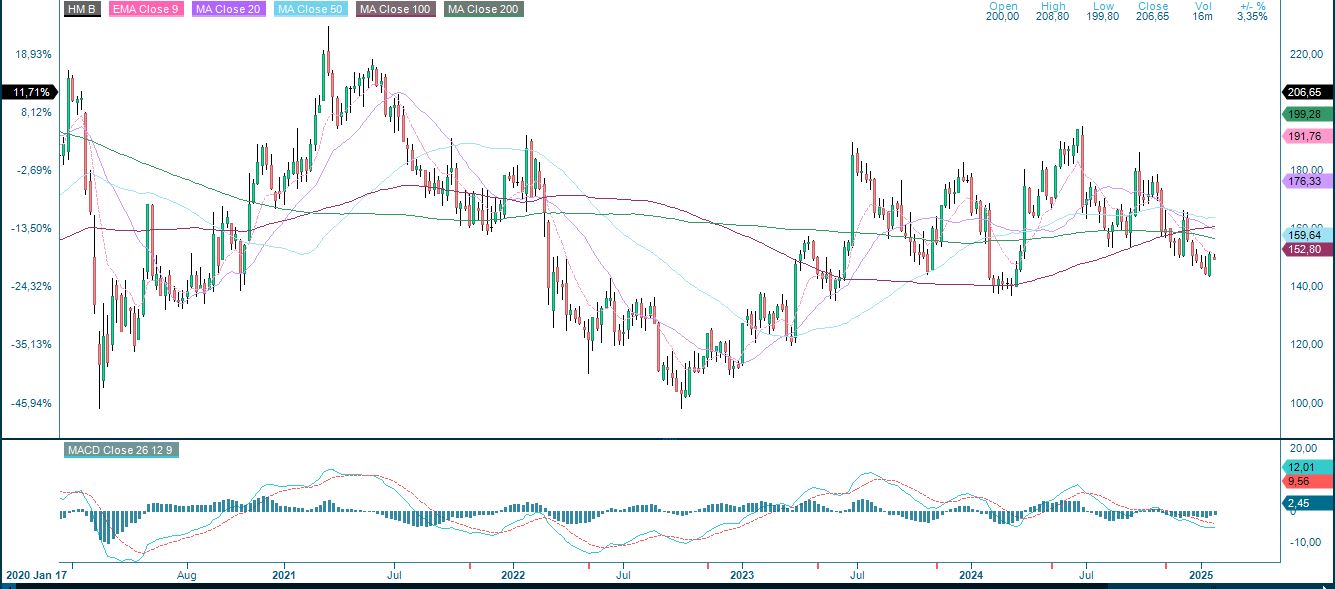Click the purple 176,33 price tag

(x=1306, y=181)
